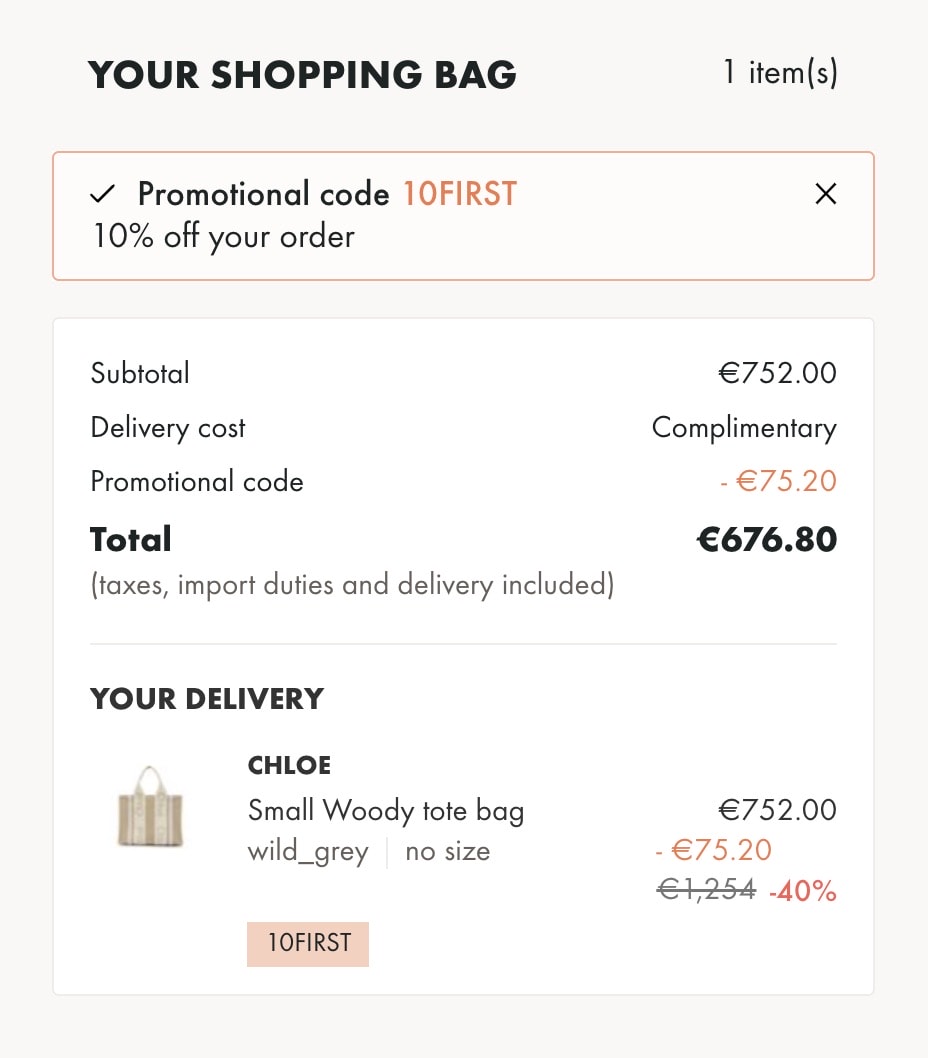Image resolution: width=928 pixels, height=1058 pixels.
Task: Click the red -40% discount badge
Action: [x=802, y=890]
